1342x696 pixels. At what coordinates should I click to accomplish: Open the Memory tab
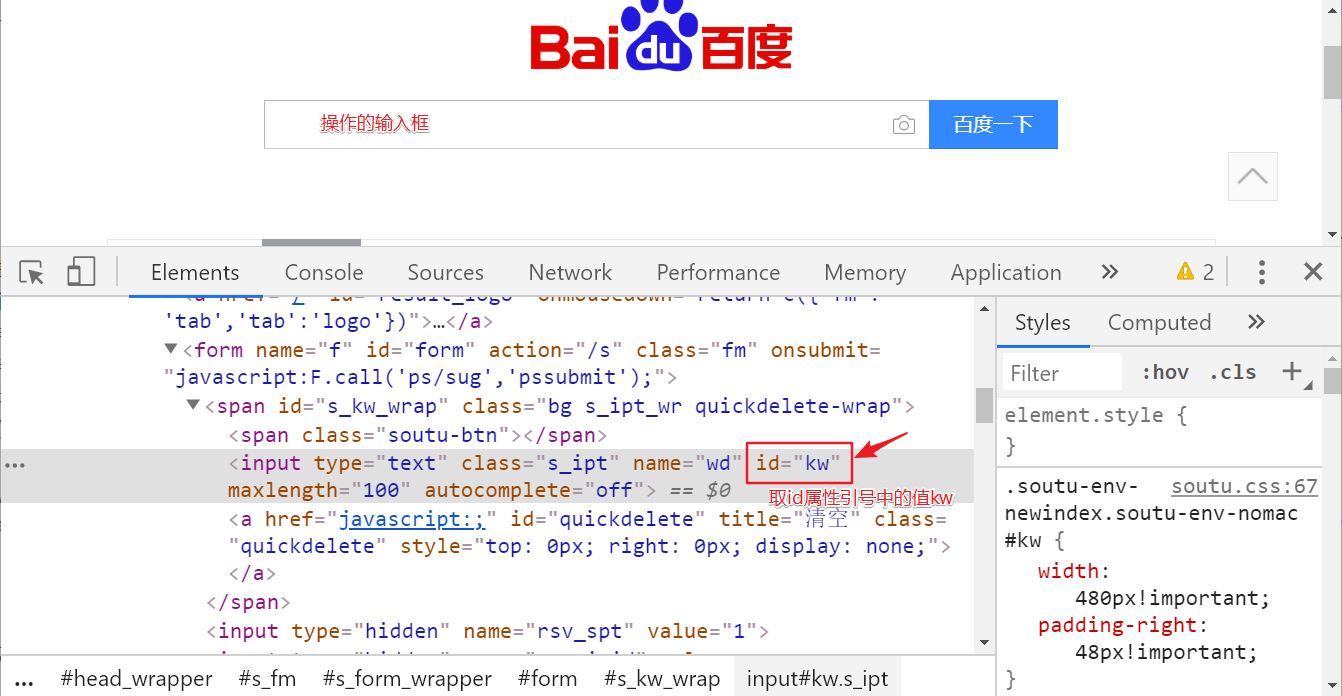coord(865,272)
